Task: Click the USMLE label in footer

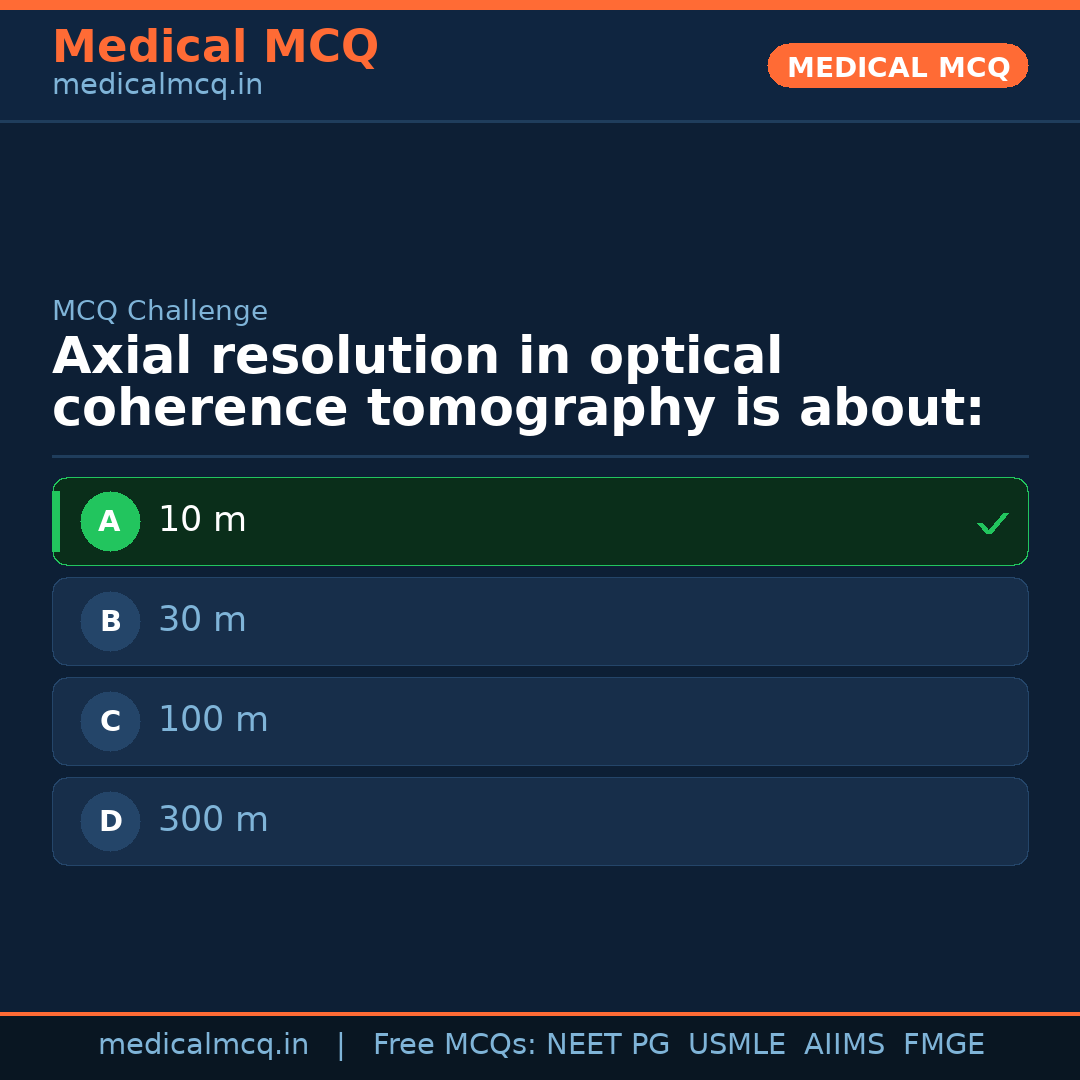Action: 736,1045
